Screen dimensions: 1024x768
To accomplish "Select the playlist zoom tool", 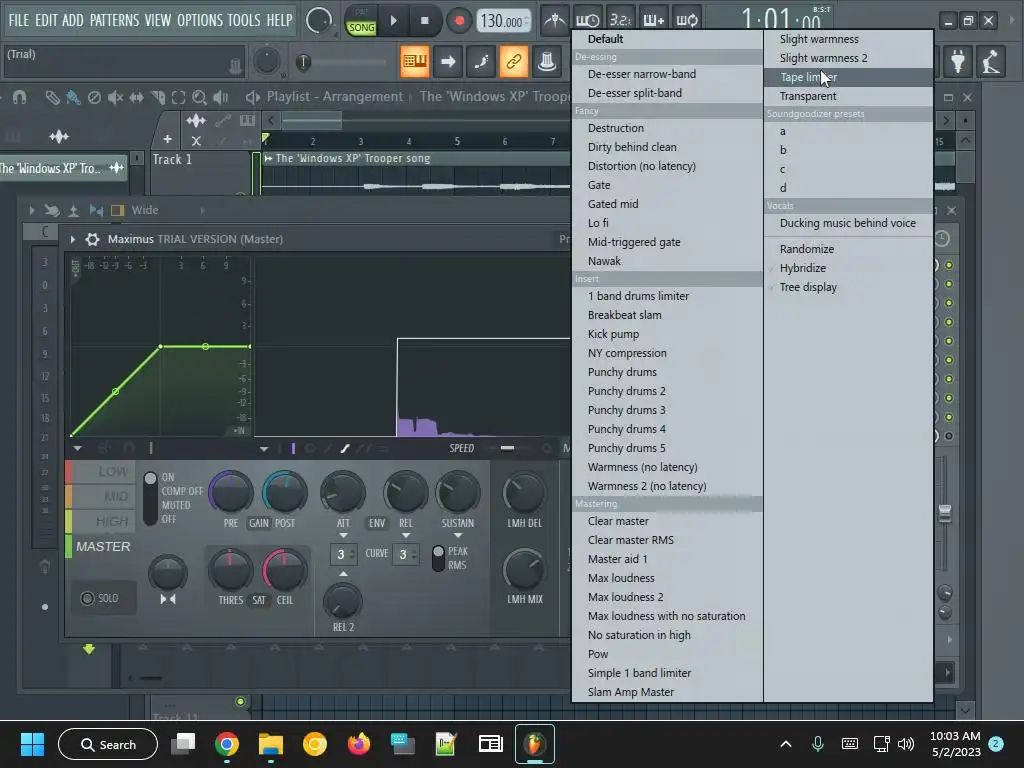I will click(199, 97).
